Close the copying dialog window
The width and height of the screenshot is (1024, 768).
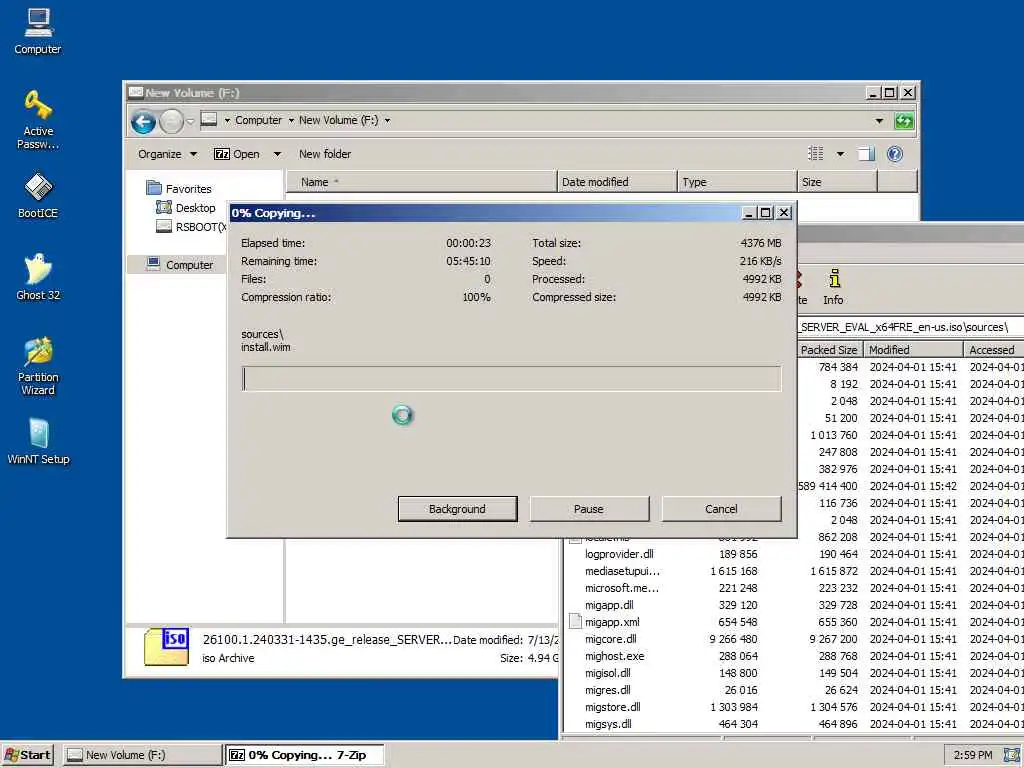[784, 213]
